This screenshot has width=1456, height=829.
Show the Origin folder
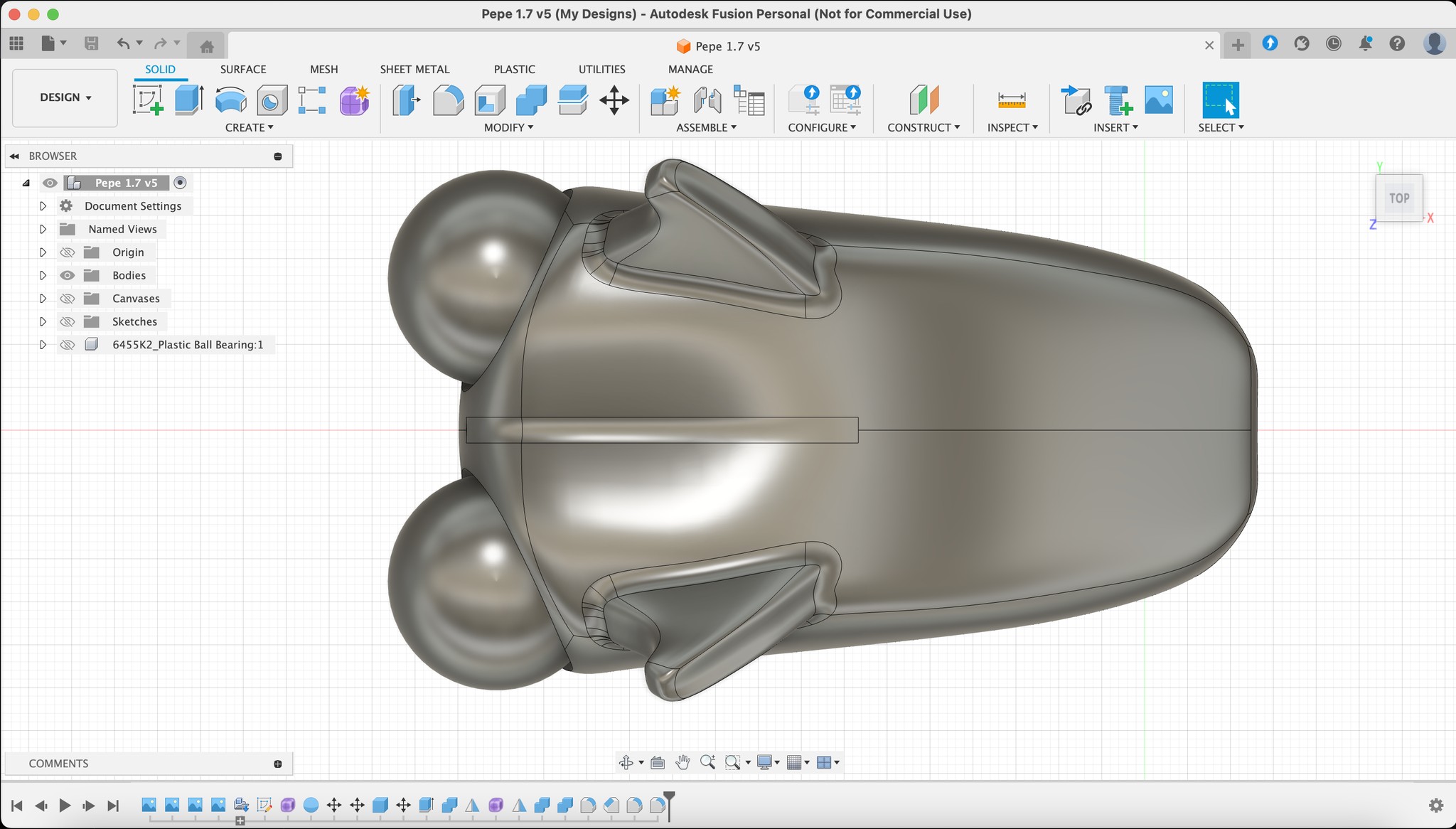click(67, 252)
